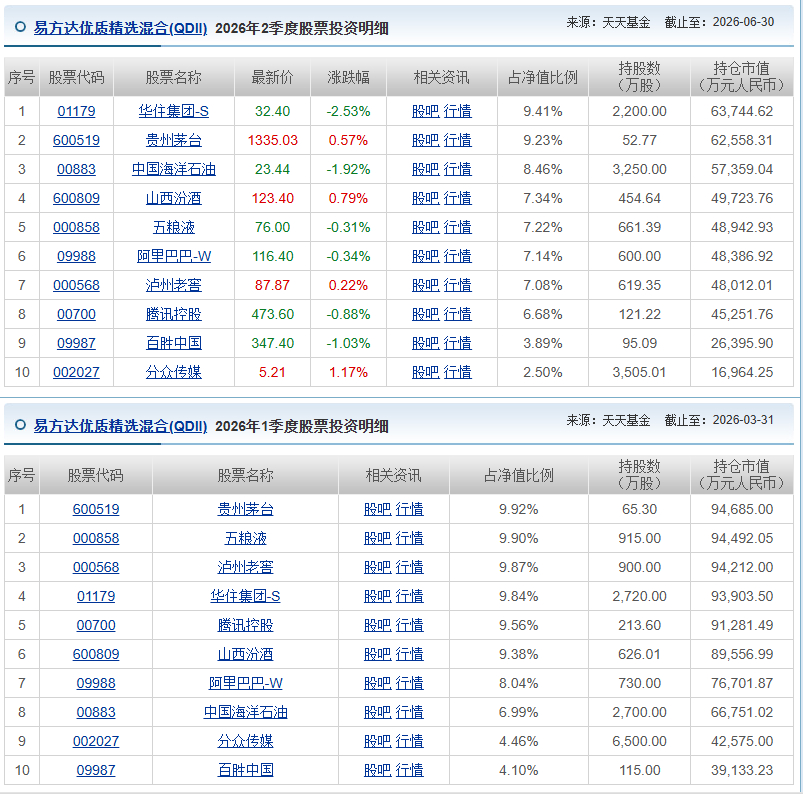Open 股吧 for 分众传媒 in 1季度 table
Image resolution: width=803 pixels, height=795 pixels.
coord(377,741)
